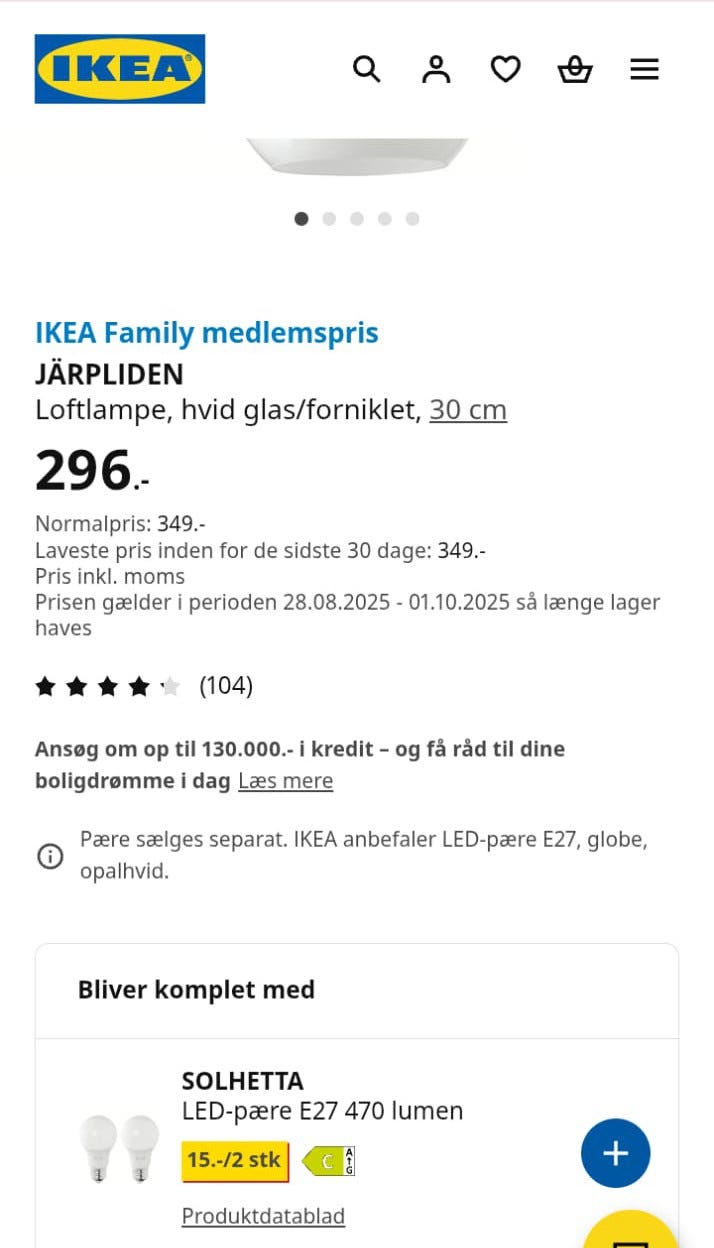Open customer reviews via (104) rating
714x1248 pixels.
click(x=227, y=686)
